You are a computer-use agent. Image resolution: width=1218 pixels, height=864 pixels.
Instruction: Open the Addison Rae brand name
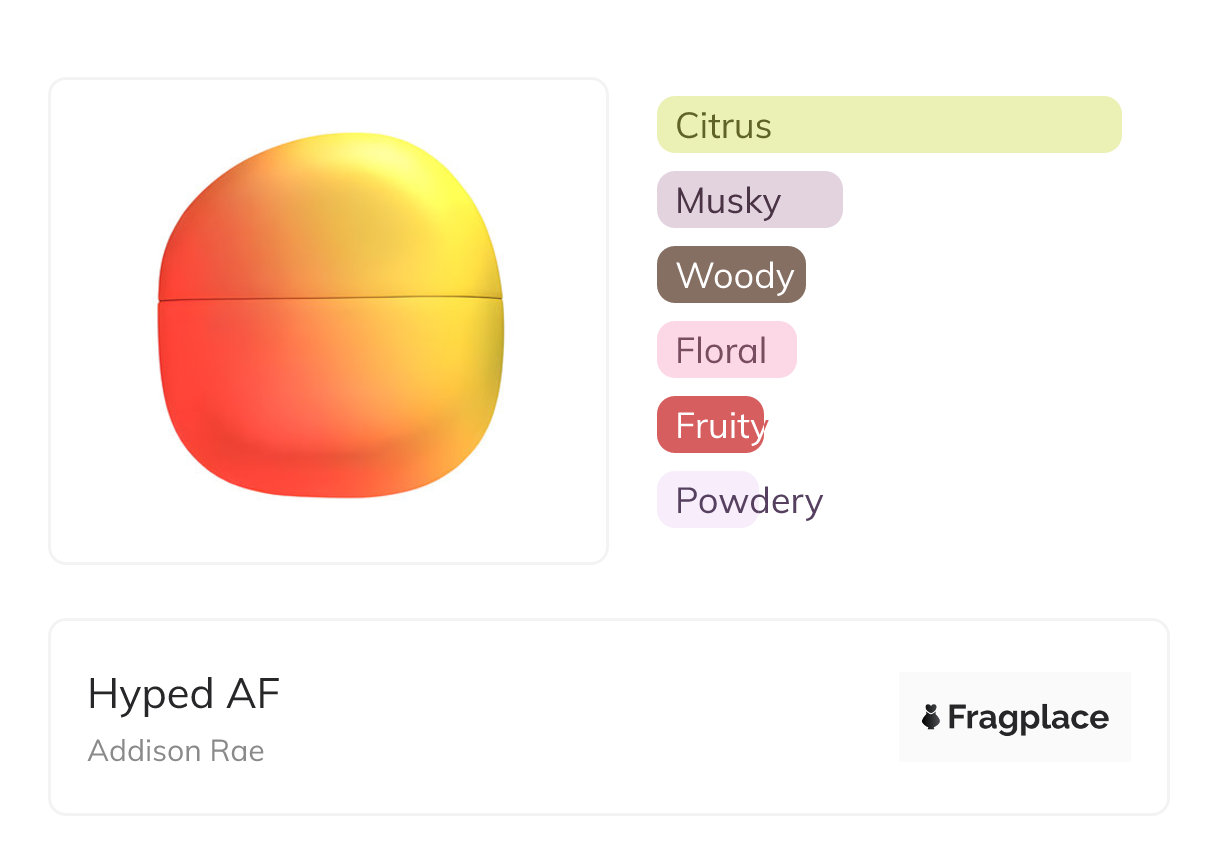pos(176,750)
